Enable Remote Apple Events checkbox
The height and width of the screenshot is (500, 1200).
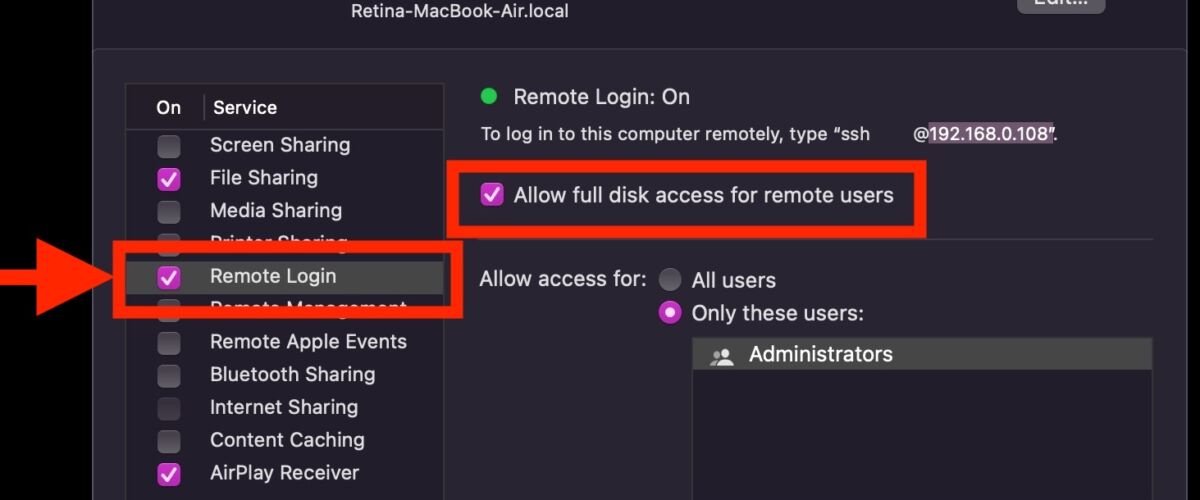[169, 343]
